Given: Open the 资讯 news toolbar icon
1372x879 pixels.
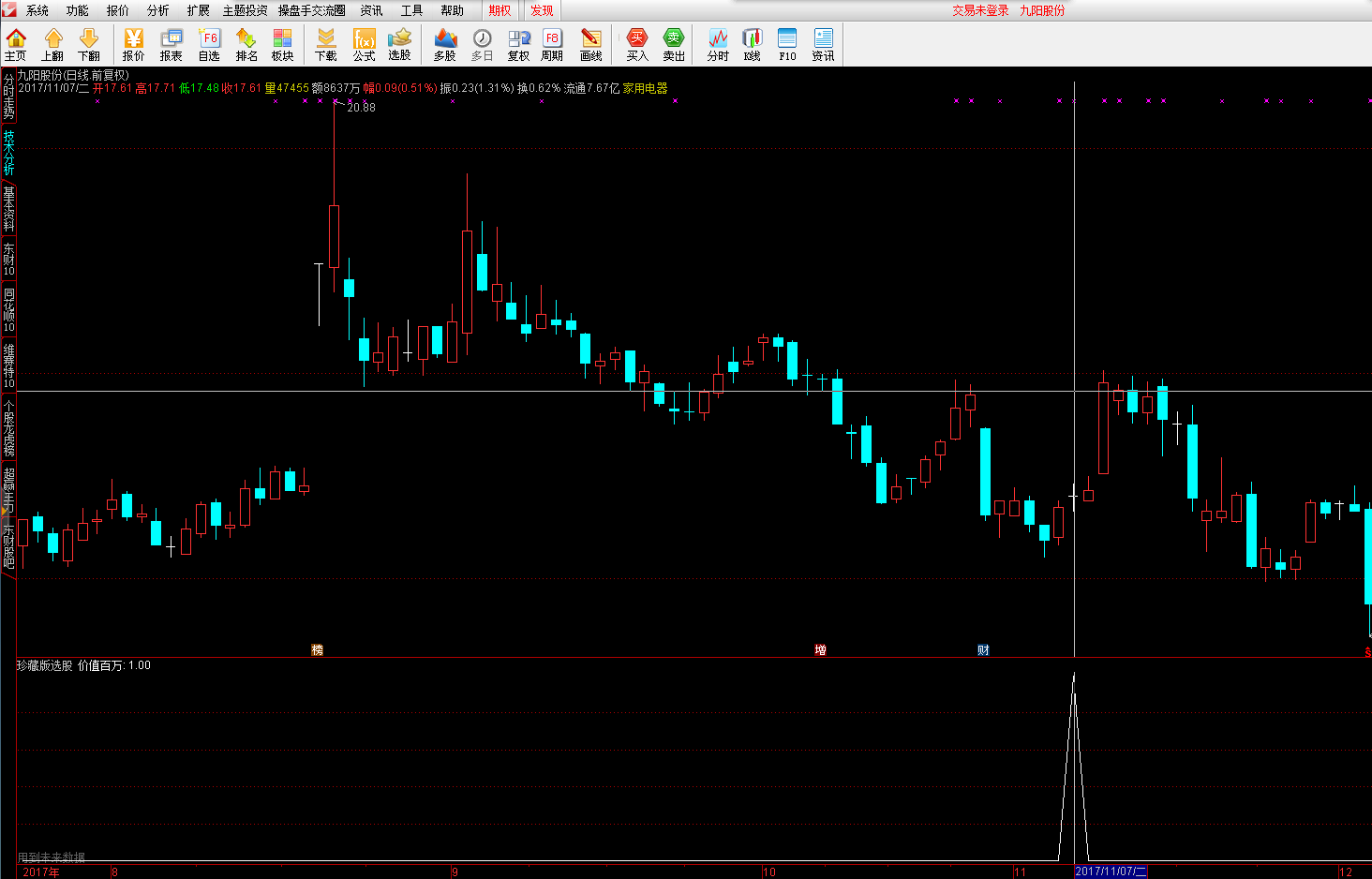Looking at the screenshot, I should pyautogui.click(x=823, y=44).
